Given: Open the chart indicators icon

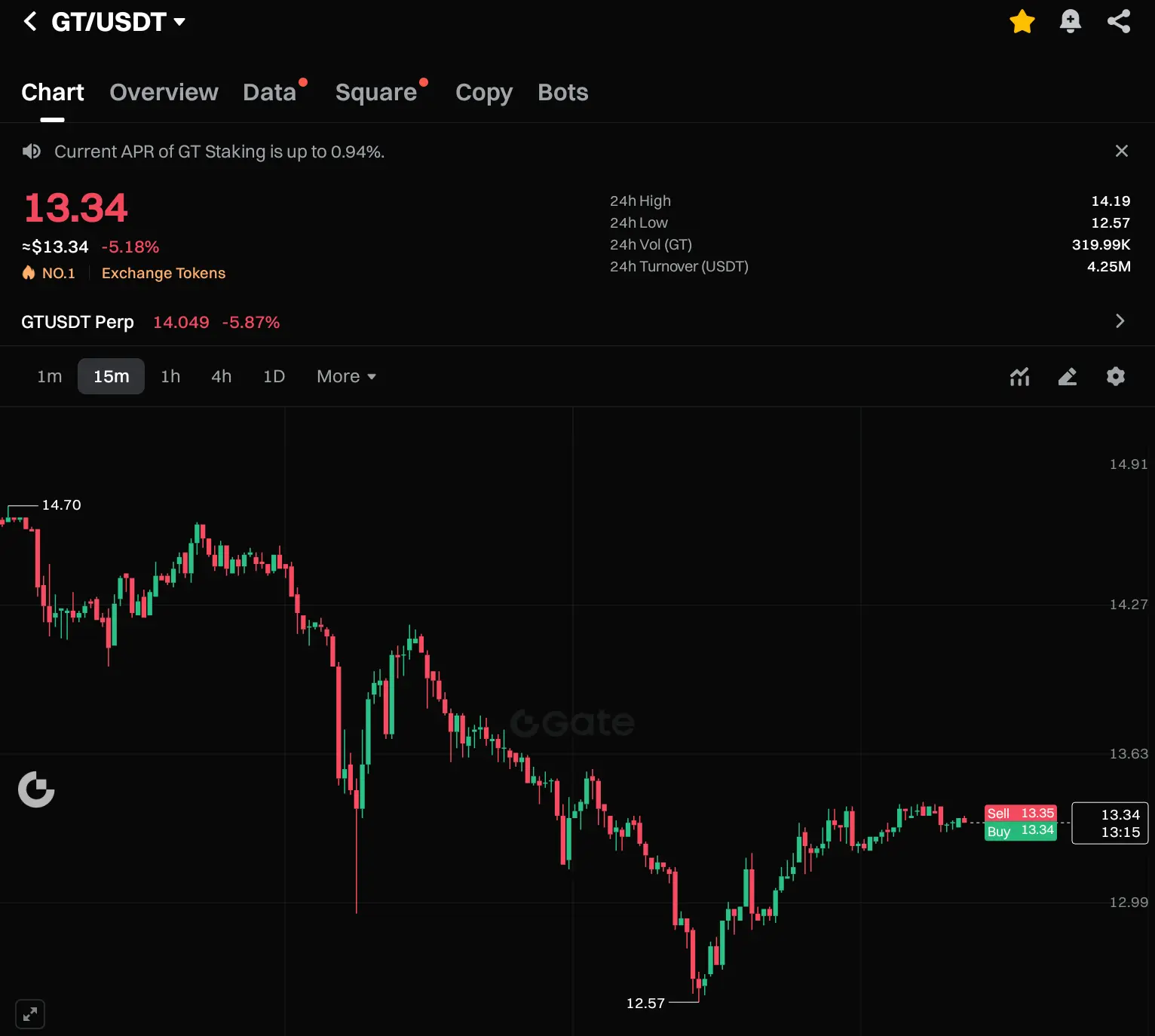Looking at the screenshot, I should coord(1019,376).
